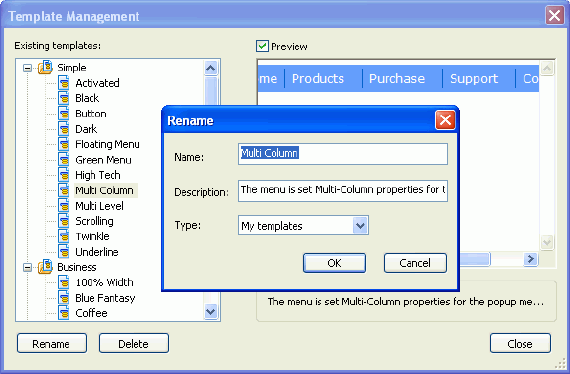The height and width of the screenshot is (374, 570).
Task: Click Support in the preview menu
Action: pyautogui.click(x=474, y=79)
